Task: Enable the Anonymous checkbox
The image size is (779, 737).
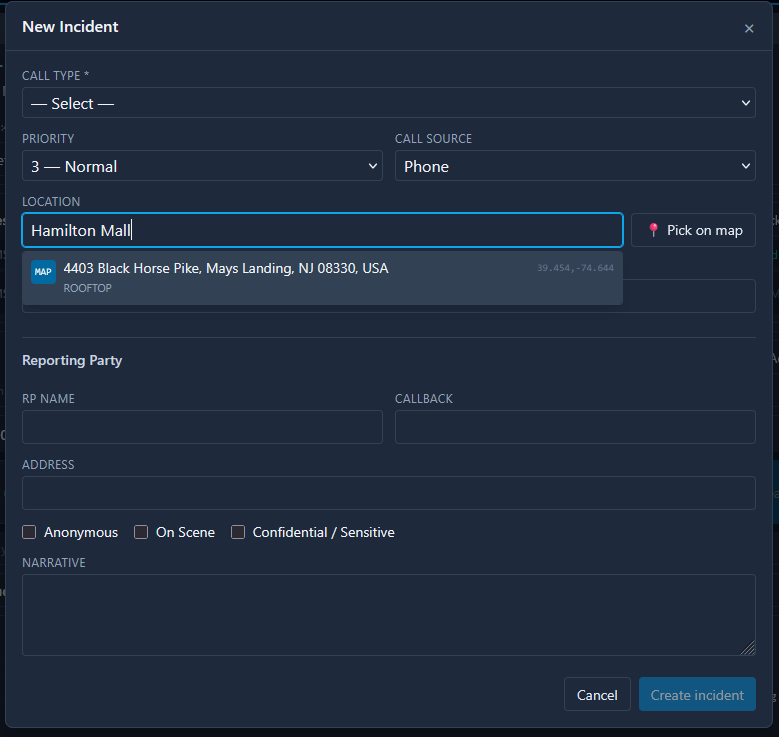Action: 29,532
